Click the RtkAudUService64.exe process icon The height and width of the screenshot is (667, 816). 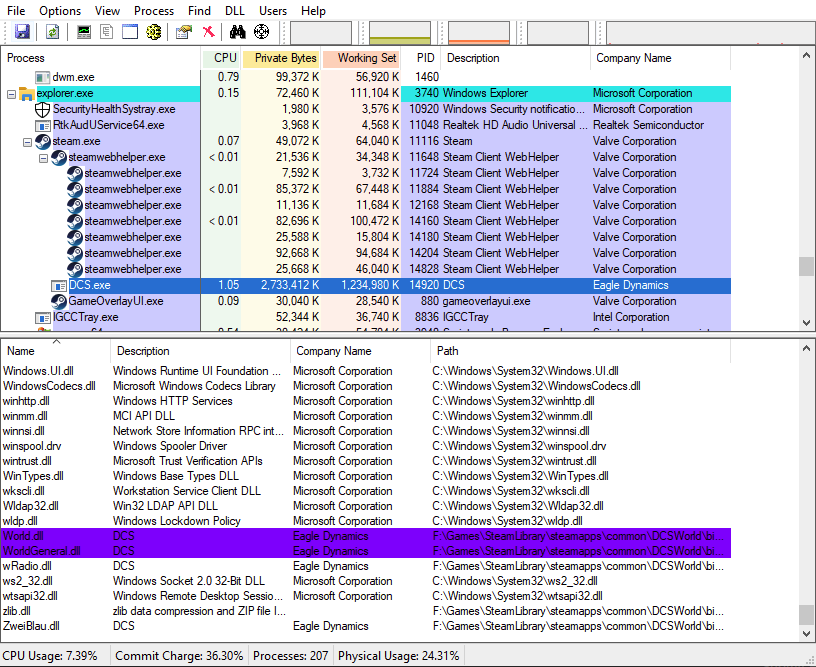(x=42, y=126)
